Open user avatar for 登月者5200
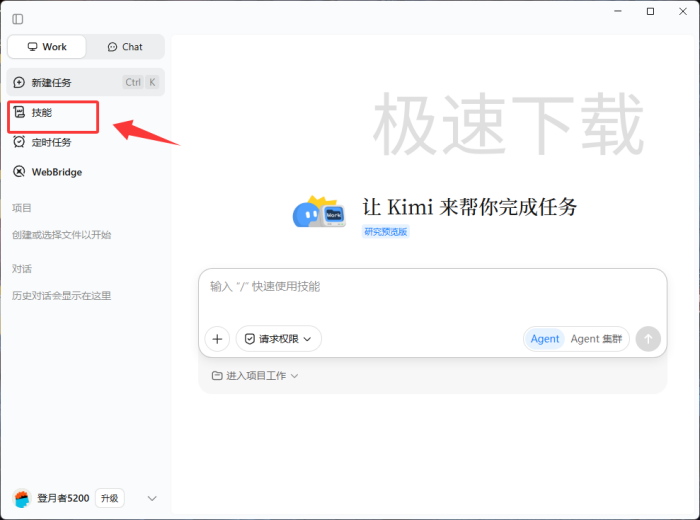700x520 pixels. click(22, 498)
